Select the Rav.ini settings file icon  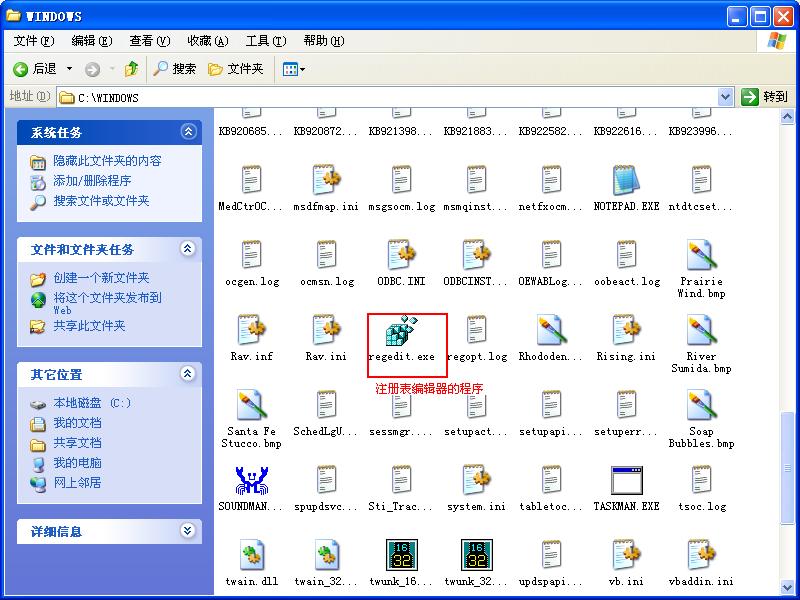[x=327, y=331]
